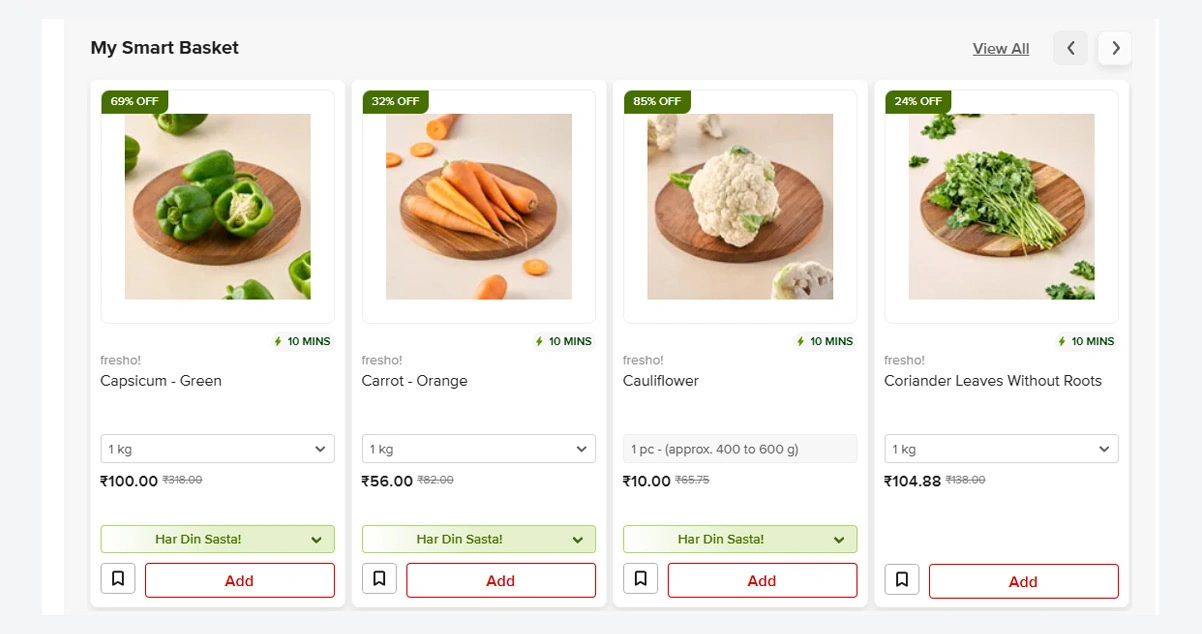Expand Har Din Sasta offer for Carrot

(x=478, y=539)
